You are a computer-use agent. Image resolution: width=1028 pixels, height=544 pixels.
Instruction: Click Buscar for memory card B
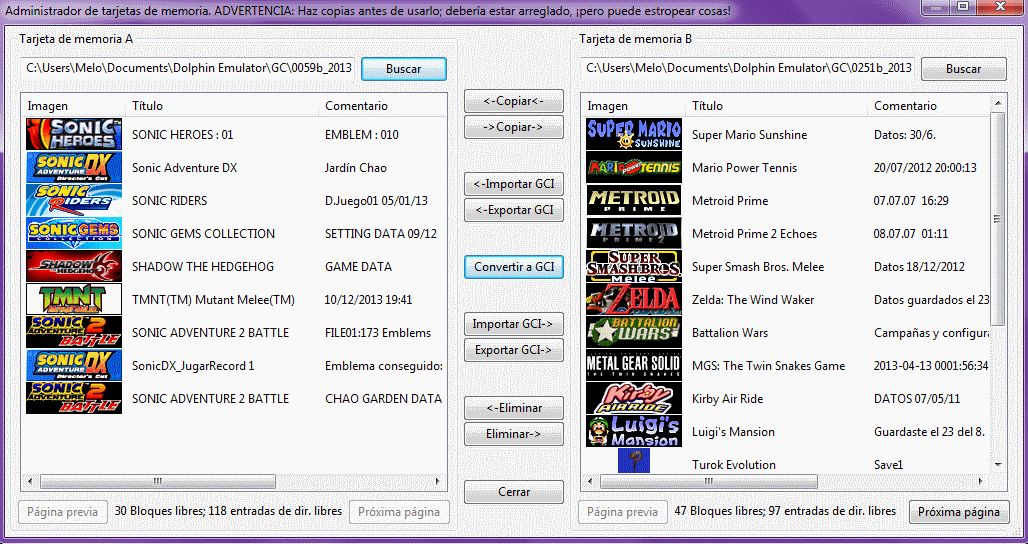(x=964, y=69)
